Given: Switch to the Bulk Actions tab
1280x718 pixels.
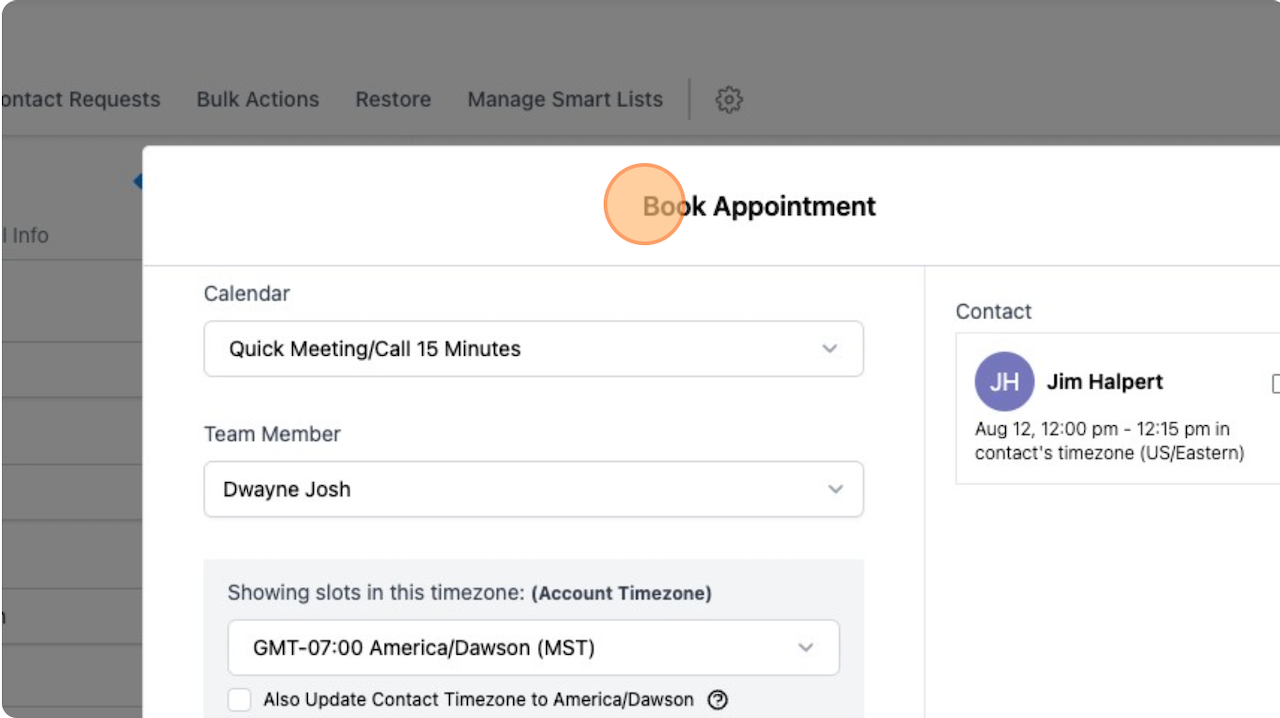Looking at the screenshot, I should pyautogui.click(x=258, y=100).
